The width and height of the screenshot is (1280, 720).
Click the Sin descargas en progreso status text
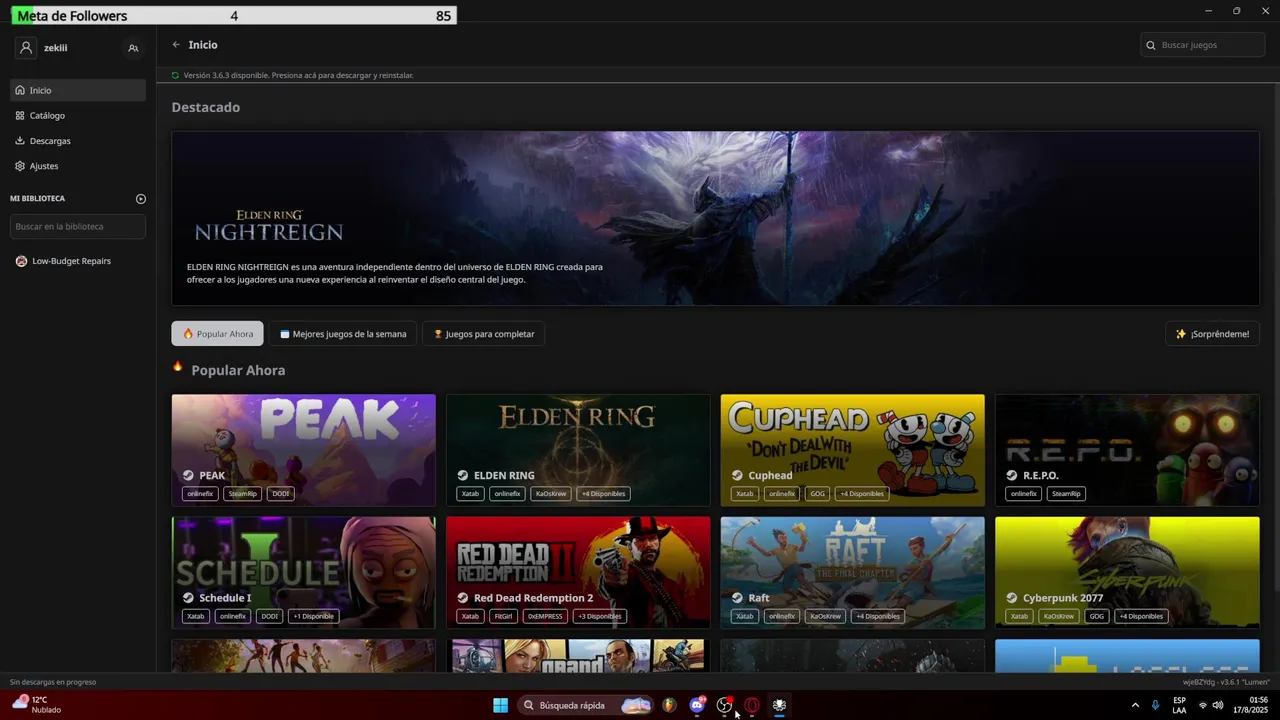click(53, 682)
